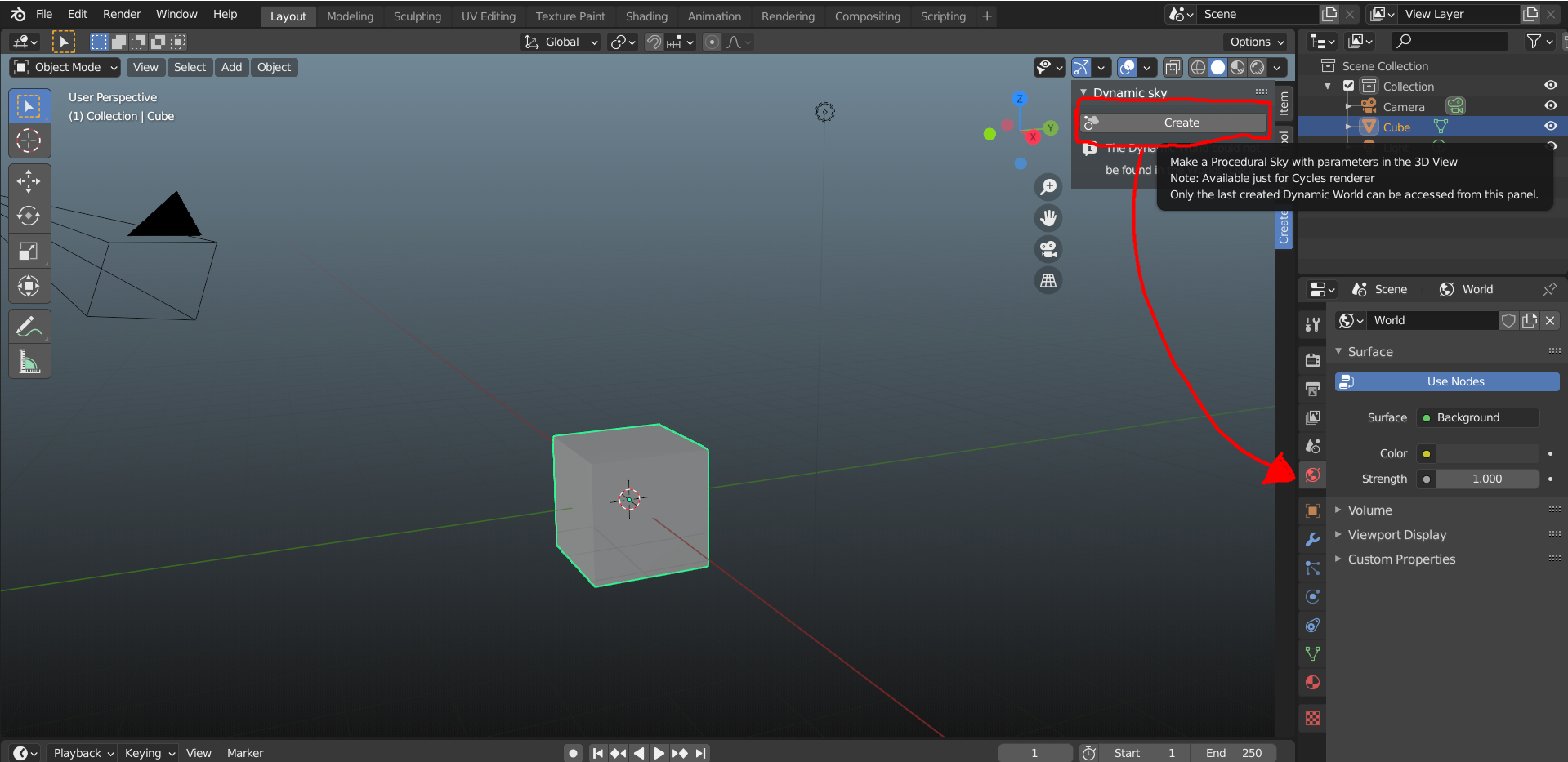Switch to the UV Editing workspace tab
The width and height of the screenshot is (1568, 762).
pyautogui.click(x=489, y=16)
